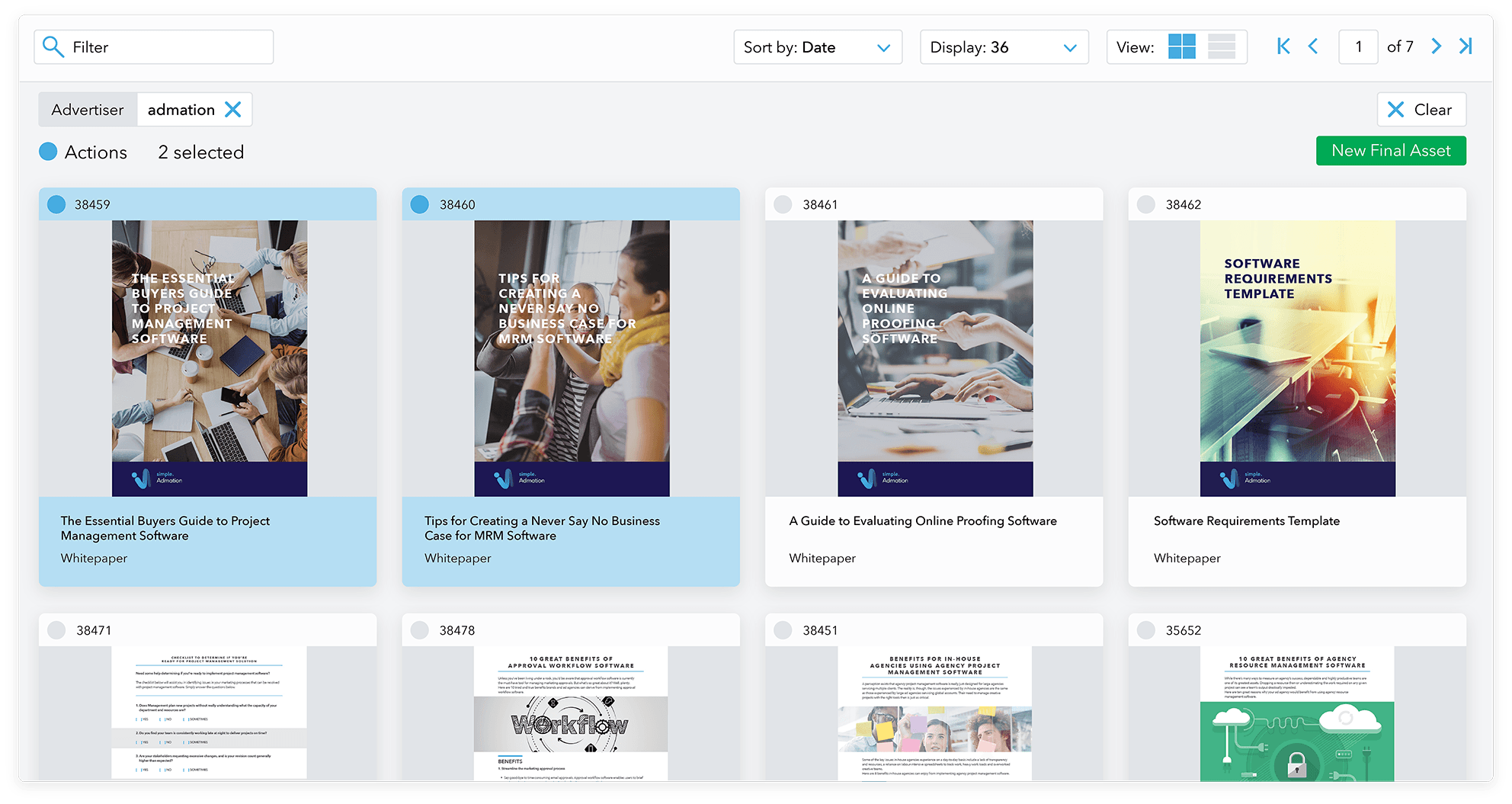The width and height of the screenshot is (1512, 804).
Task: Switch to list view icon
Action: coord(1222,46)
